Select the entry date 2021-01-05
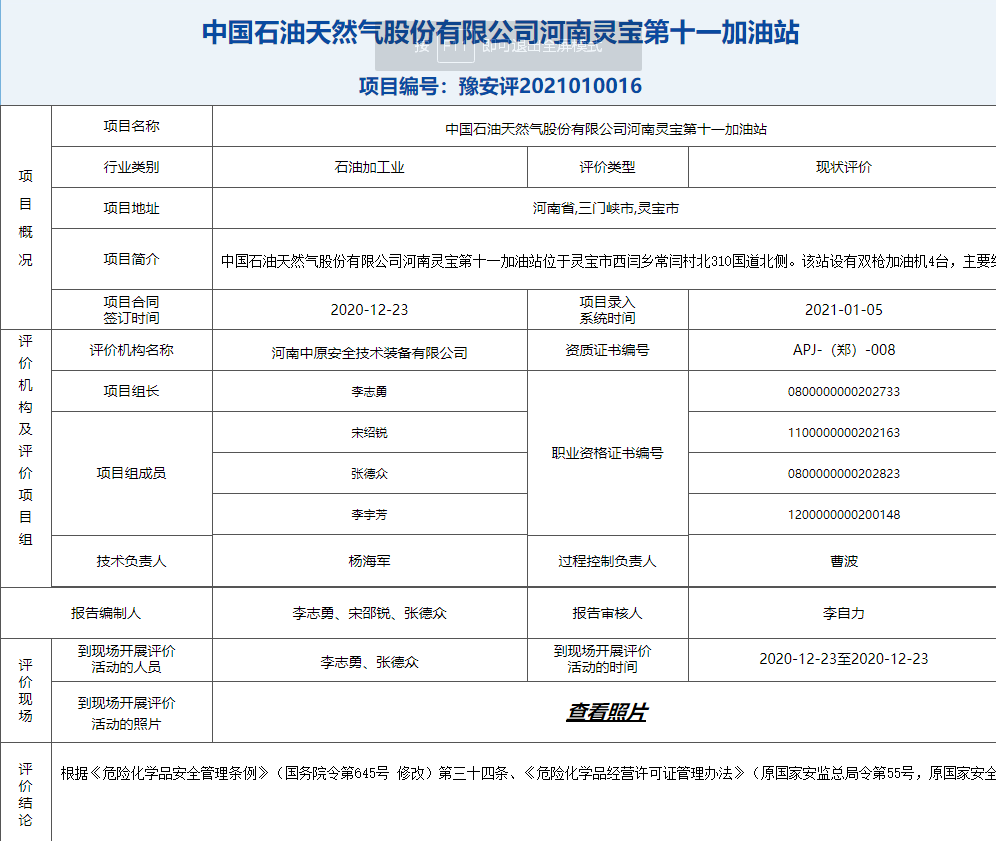Screen dimensions: 996x841 [844, 310]
